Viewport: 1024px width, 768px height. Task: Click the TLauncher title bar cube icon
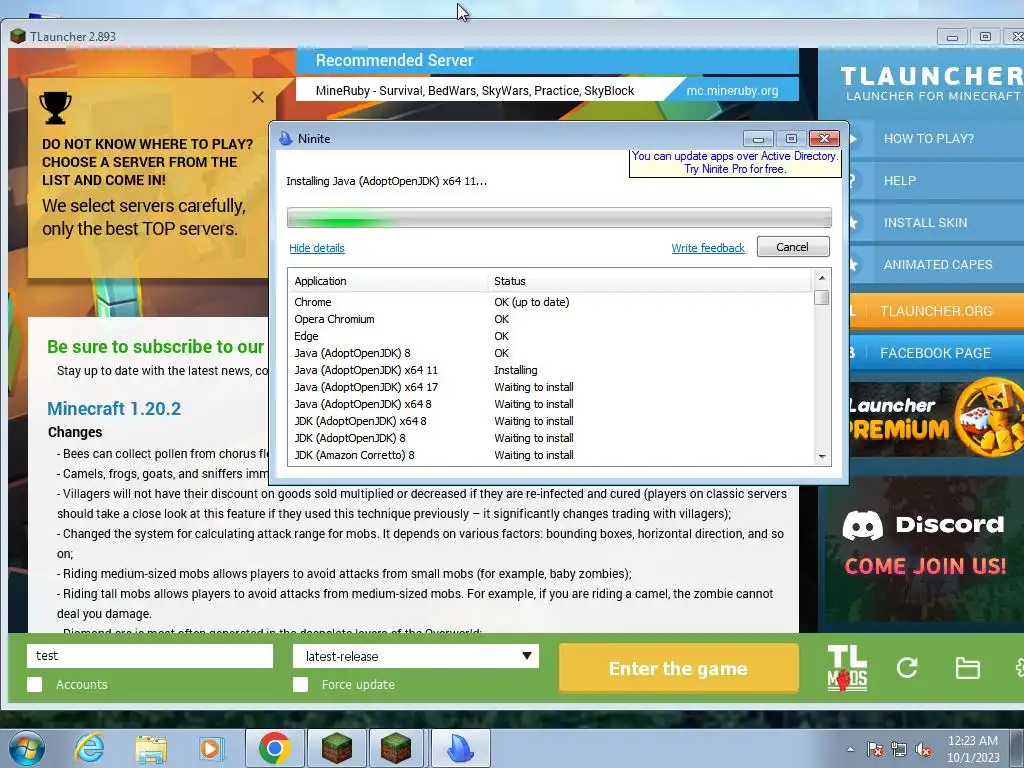pos(18,36)
